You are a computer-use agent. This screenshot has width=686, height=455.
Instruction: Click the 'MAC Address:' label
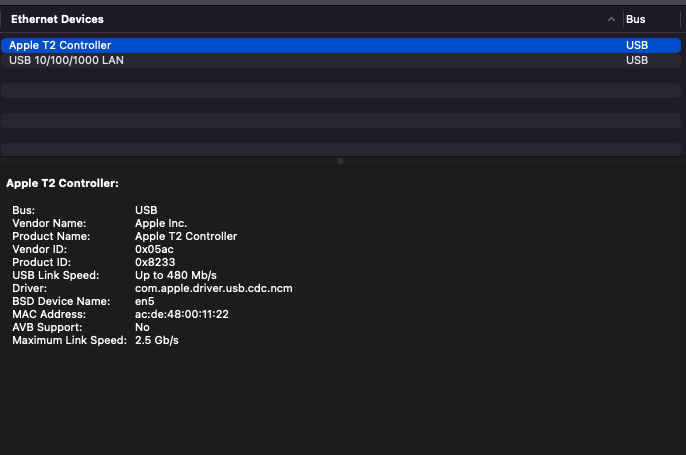pyautogui.click(x=49, y=315)
